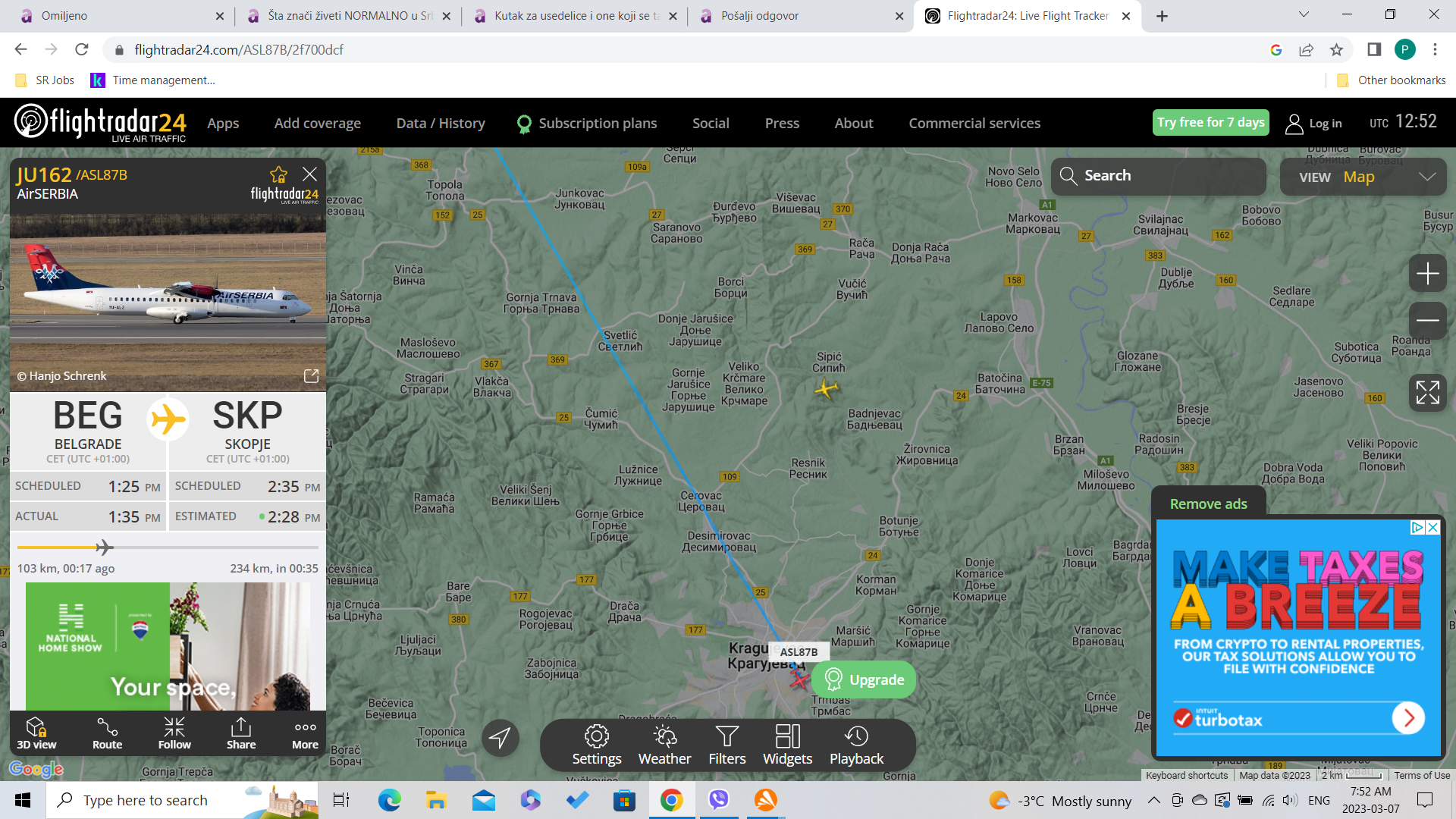Open the Data / History menu

coord(441,123)
